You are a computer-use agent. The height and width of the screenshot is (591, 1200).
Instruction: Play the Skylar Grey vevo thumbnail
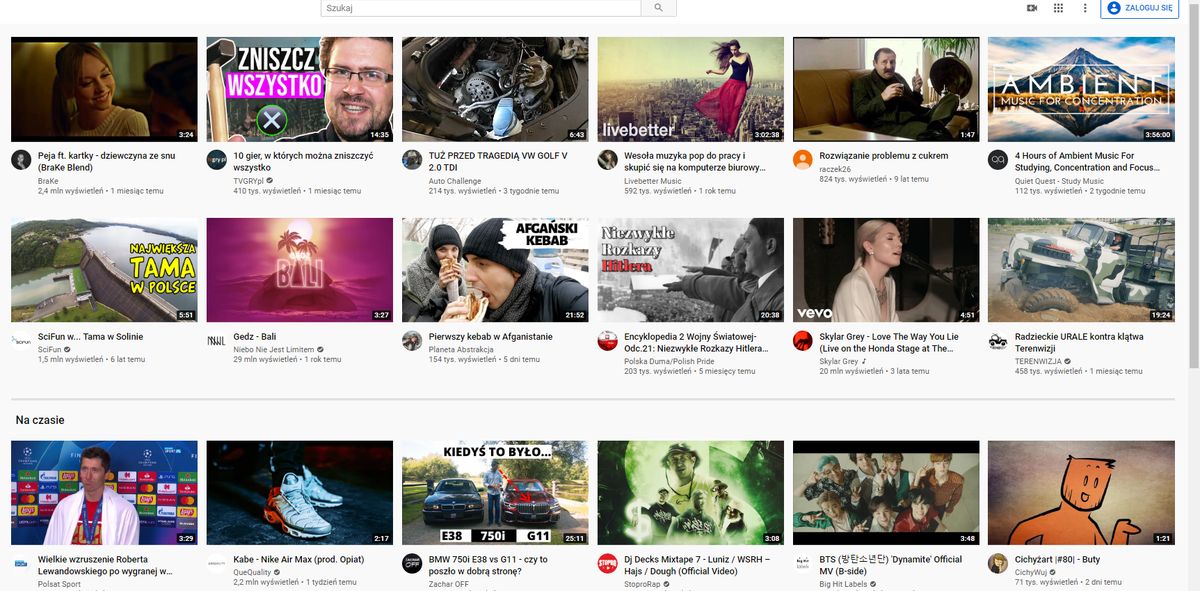pyautogui.click(x=886, y=270)
